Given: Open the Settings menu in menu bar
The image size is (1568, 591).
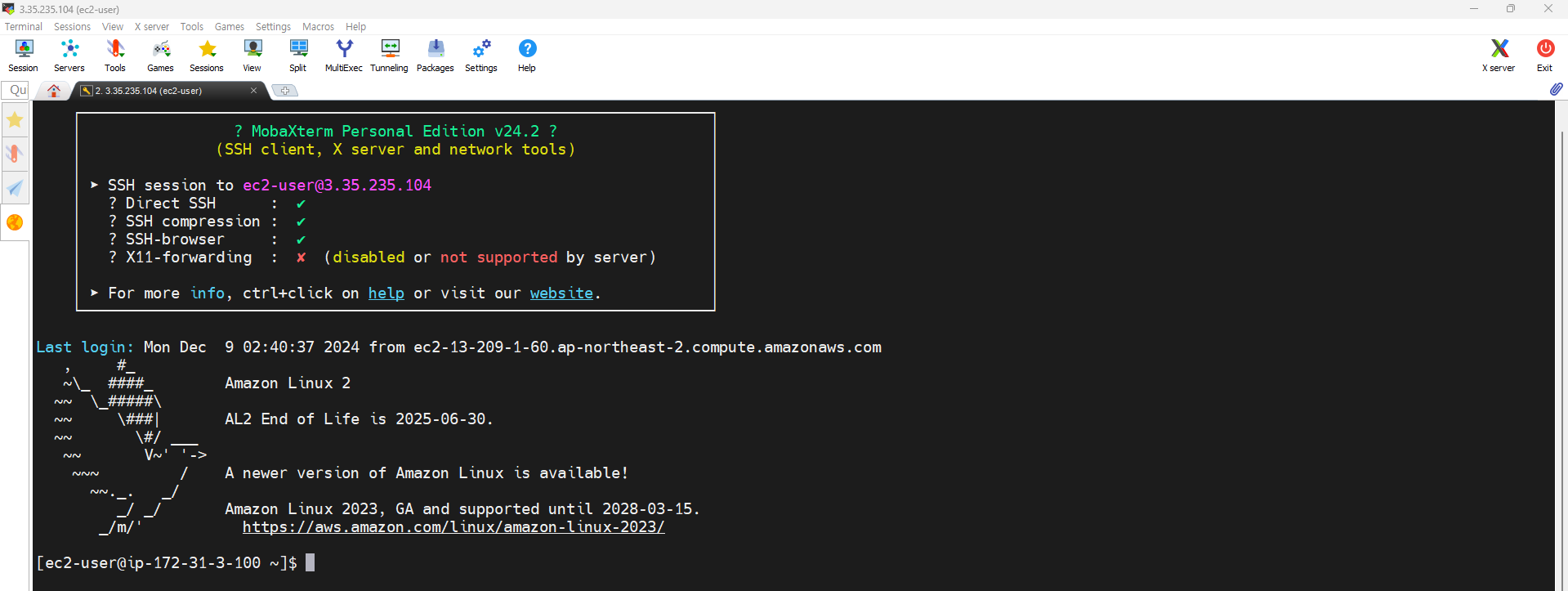Looking at the screenshot, I should tap(274, 27).
